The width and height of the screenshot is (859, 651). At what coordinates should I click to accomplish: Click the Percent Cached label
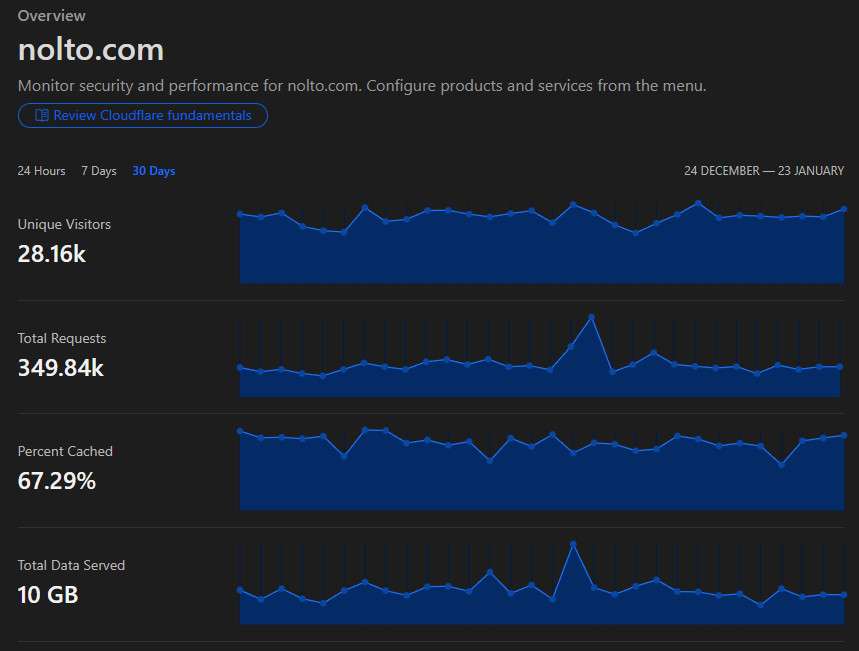tap(65, 451)
